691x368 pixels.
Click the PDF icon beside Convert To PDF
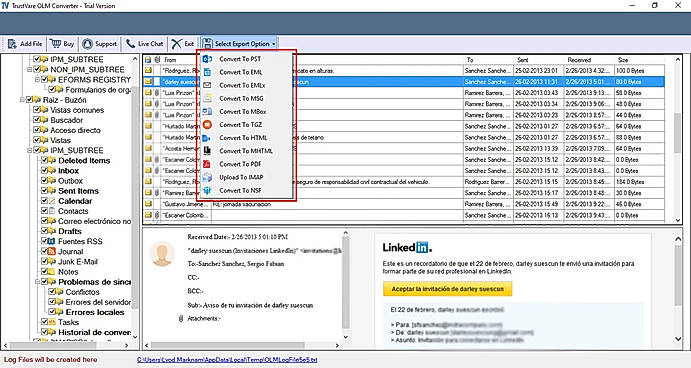coord(207,164)
